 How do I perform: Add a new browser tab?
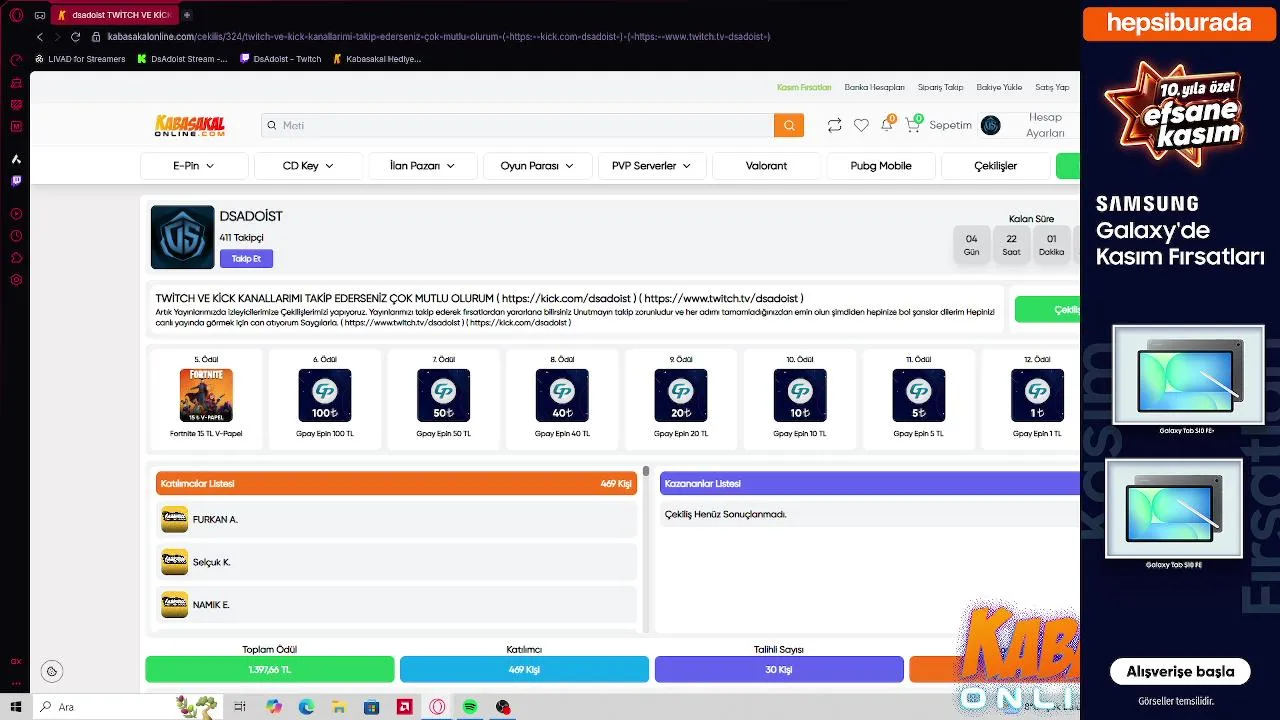[187, 15]
